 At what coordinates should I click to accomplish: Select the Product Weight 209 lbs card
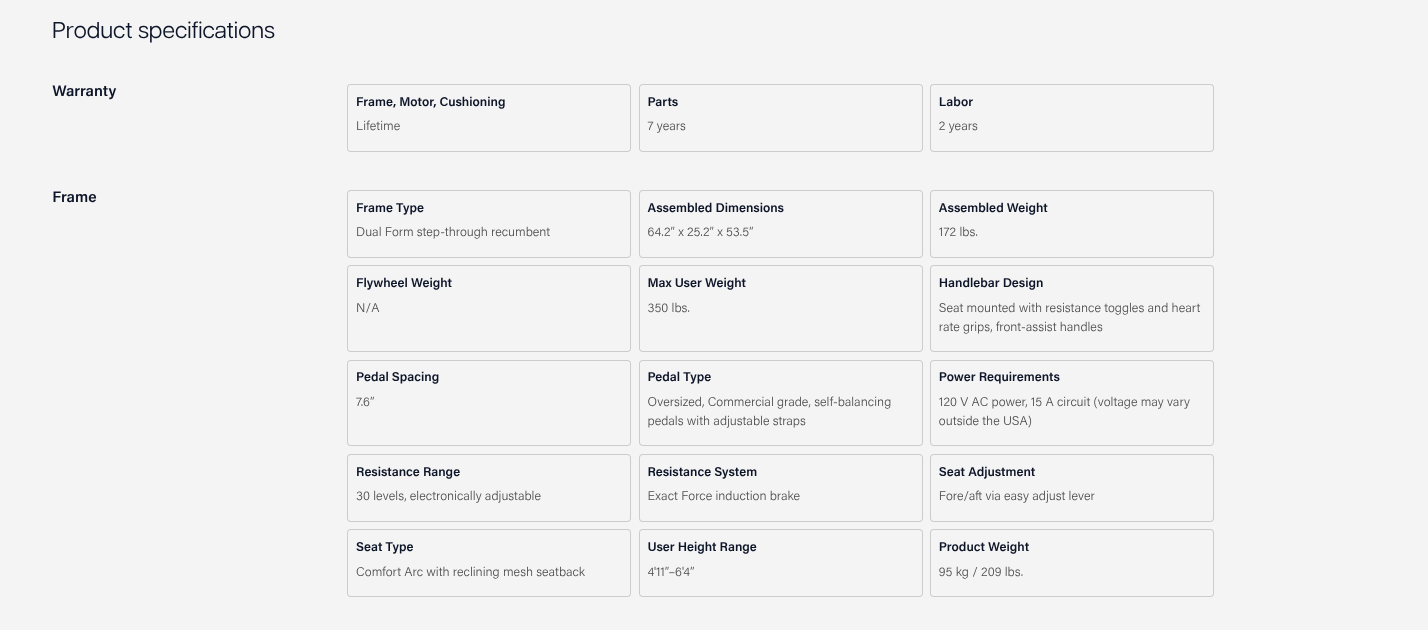1071,563
